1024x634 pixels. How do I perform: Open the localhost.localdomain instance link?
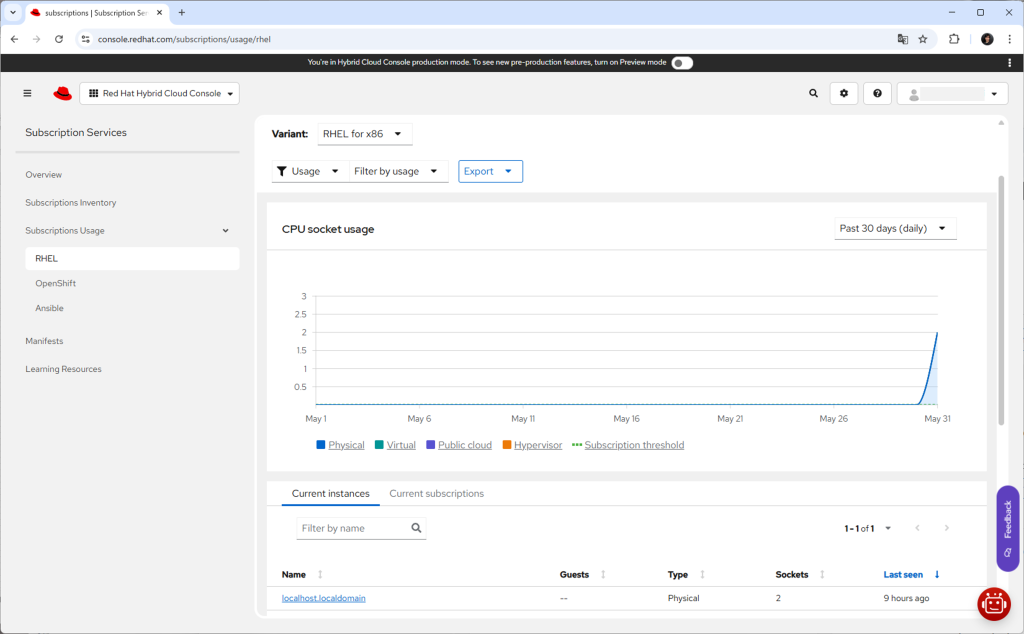click(x=324, y=598)
